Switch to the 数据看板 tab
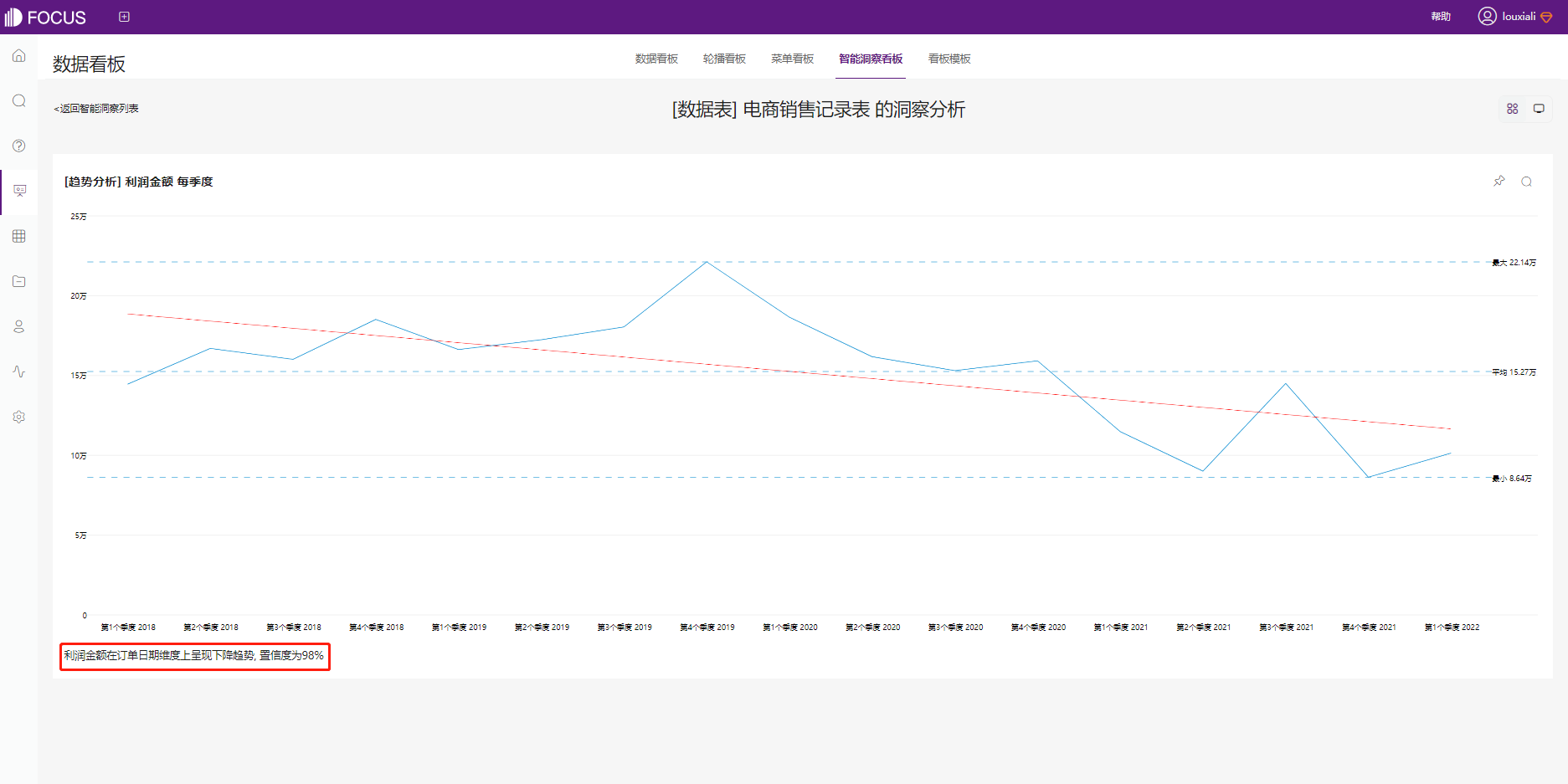 click(x=656, y=59)
